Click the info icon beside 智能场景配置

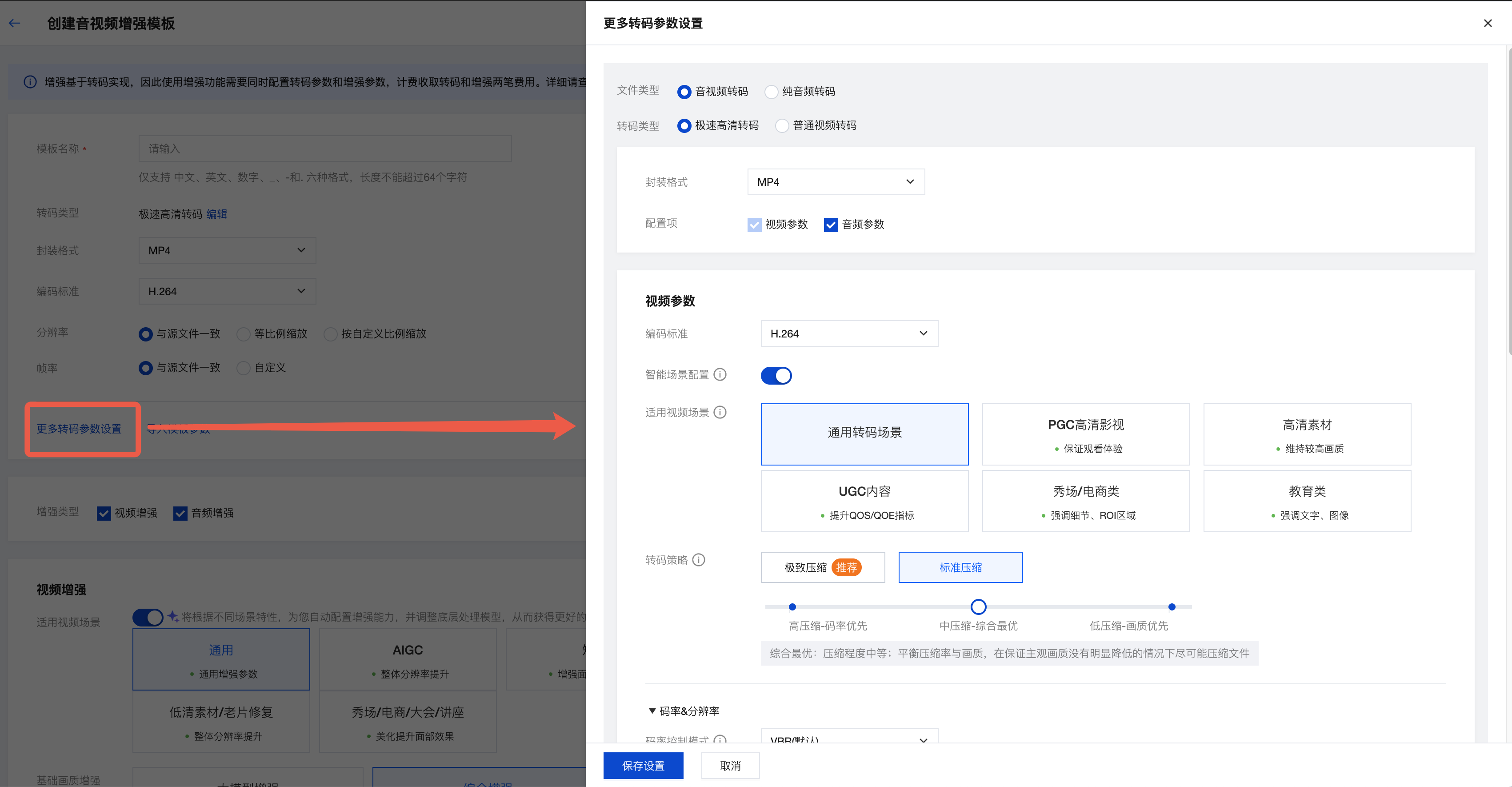pyautogui.click(x=720, y=374)
